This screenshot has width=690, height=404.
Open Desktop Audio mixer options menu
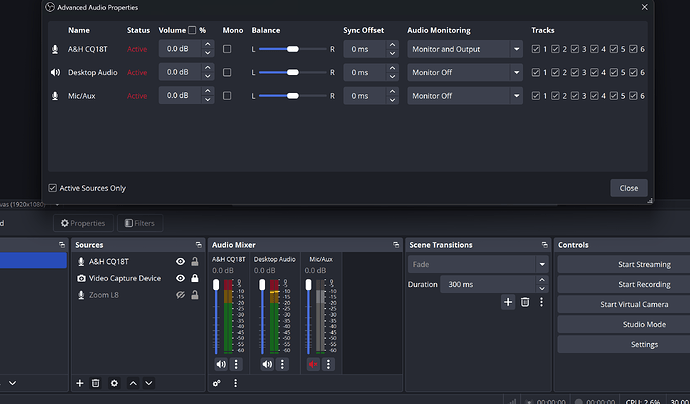point(282,364)
